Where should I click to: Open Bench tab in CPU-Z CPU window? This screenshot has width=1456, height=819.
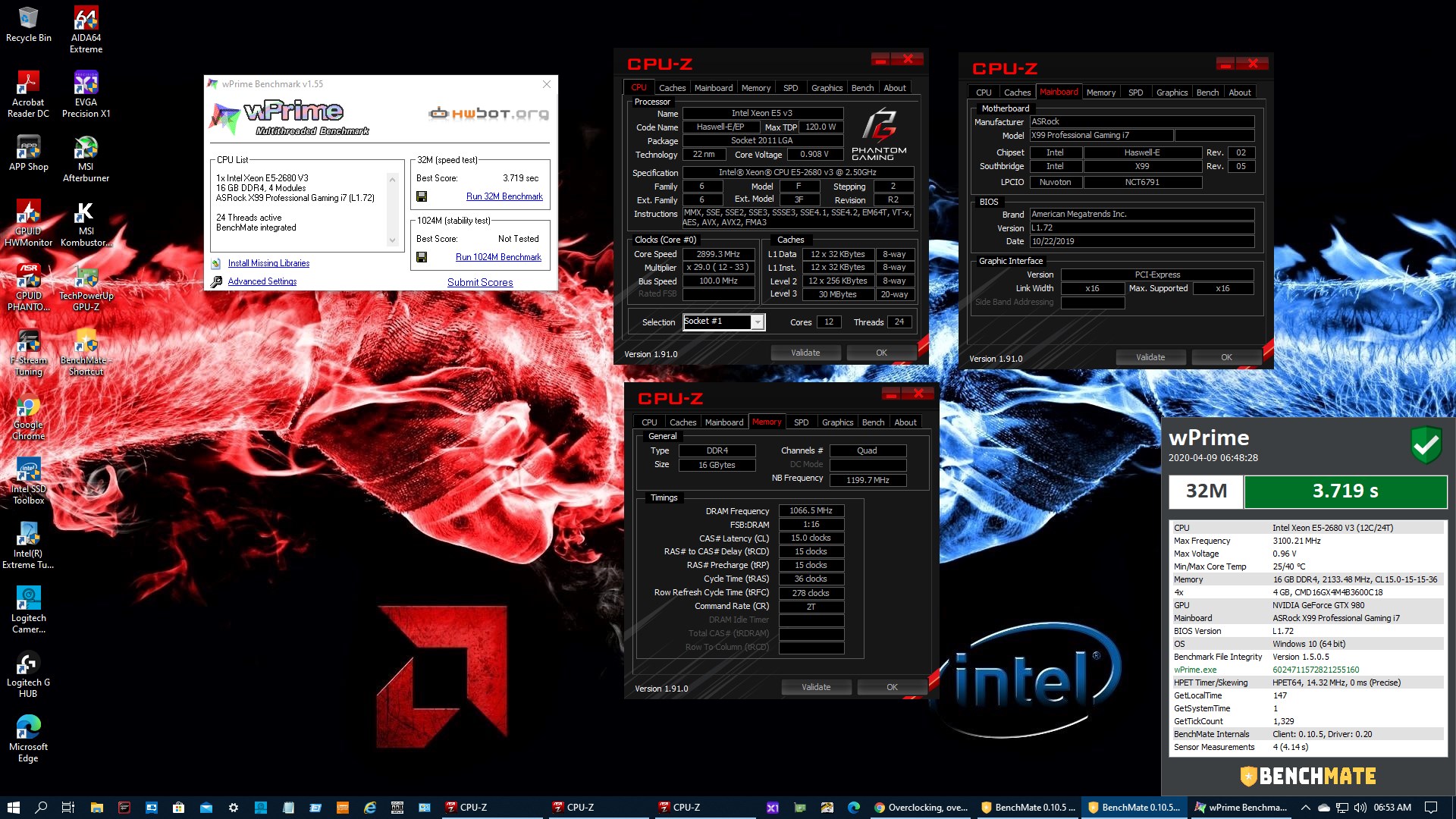[862, 88]
